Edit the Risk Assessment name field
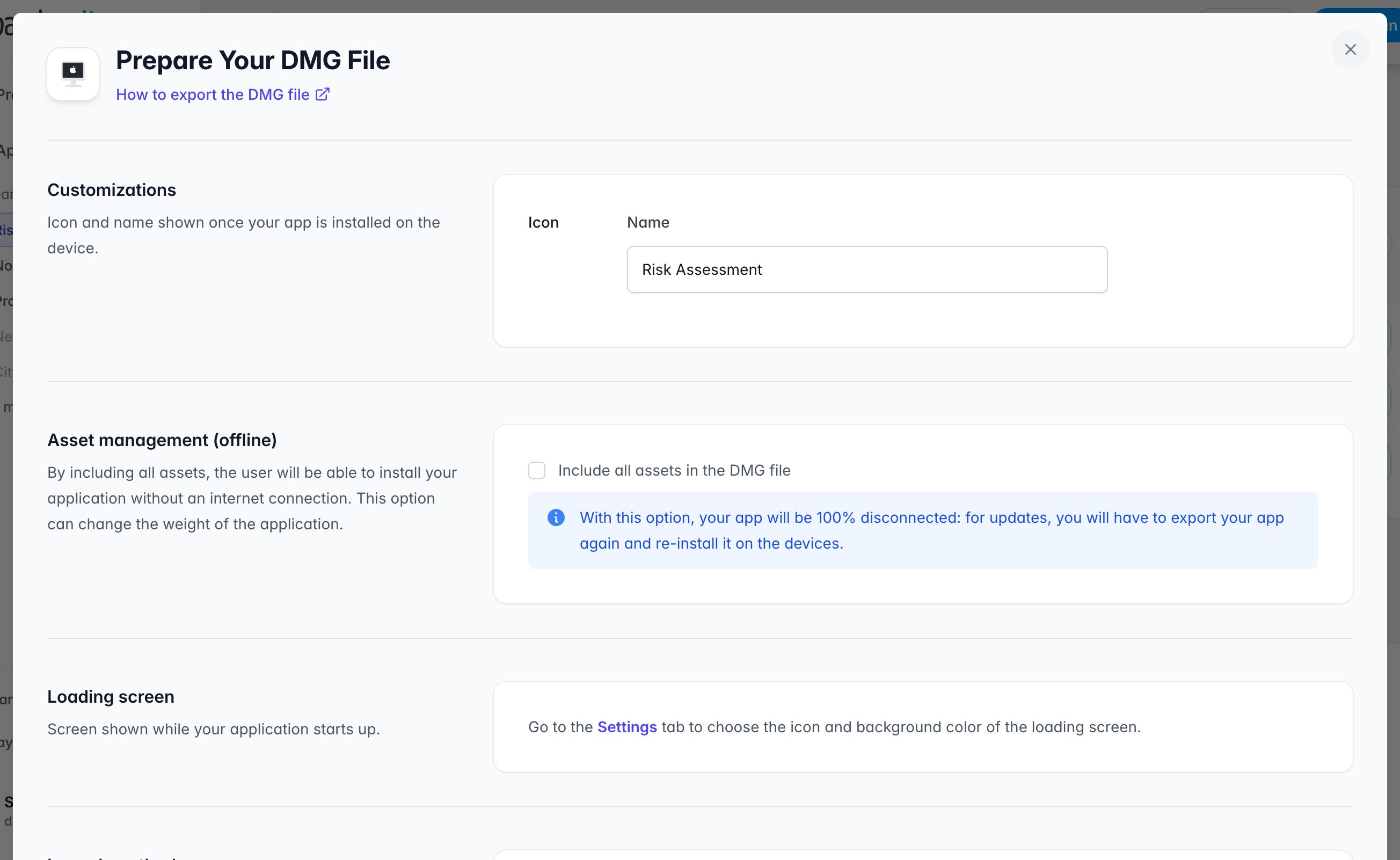 click(866, 269)
